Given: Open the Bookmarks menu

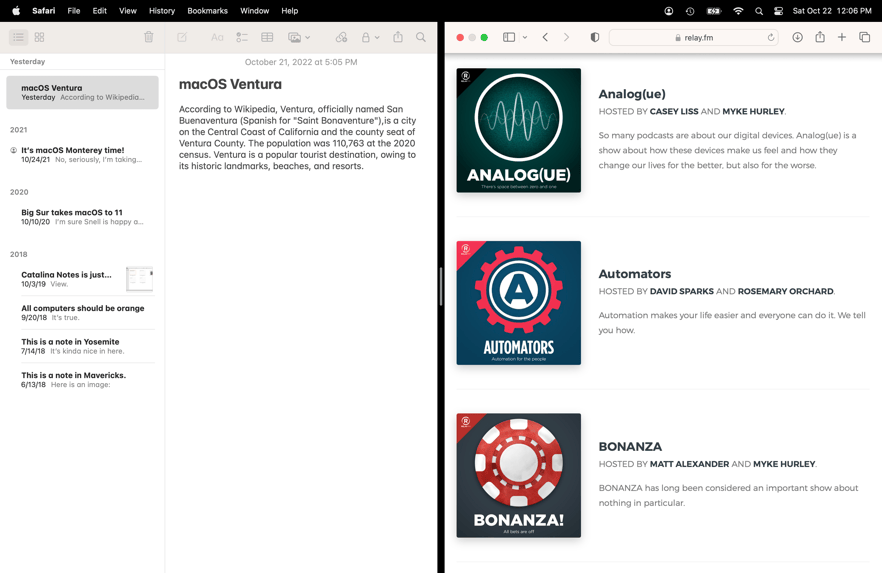Looking at the screenshot, I should pos(208,11).
